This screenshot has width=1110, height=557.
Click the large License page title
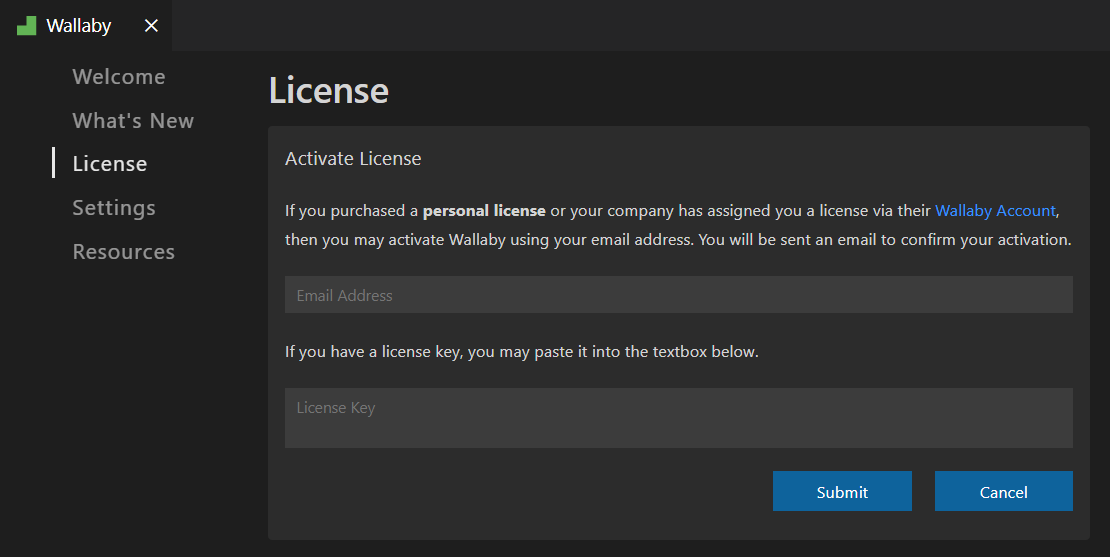point(328,91)
